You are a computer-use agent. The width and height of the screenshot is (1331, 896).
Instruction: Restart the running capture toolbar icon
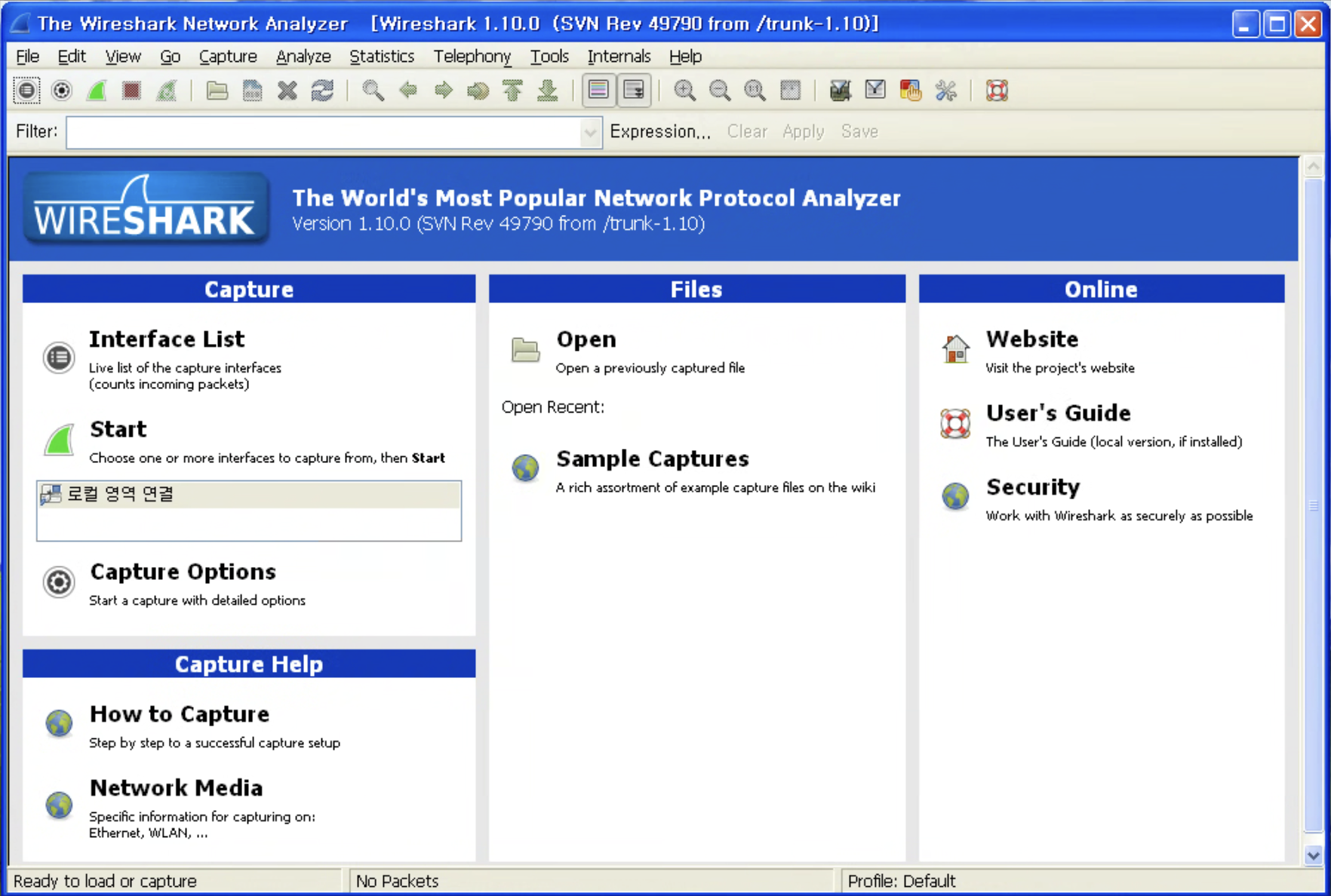tap(167, 91)
